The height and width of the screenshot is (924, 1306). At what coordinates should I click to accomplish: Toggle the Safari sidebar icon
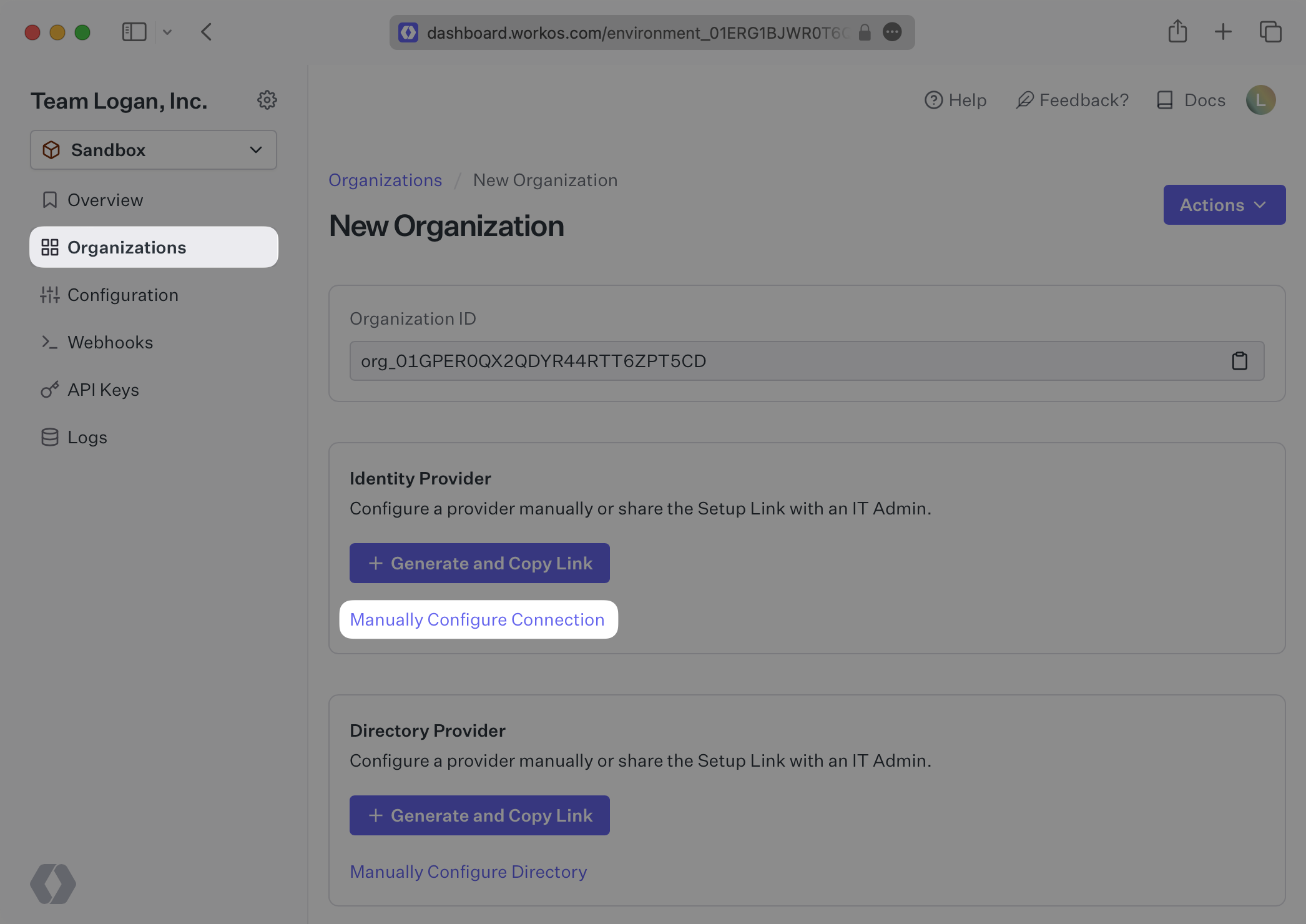(134, 32)
